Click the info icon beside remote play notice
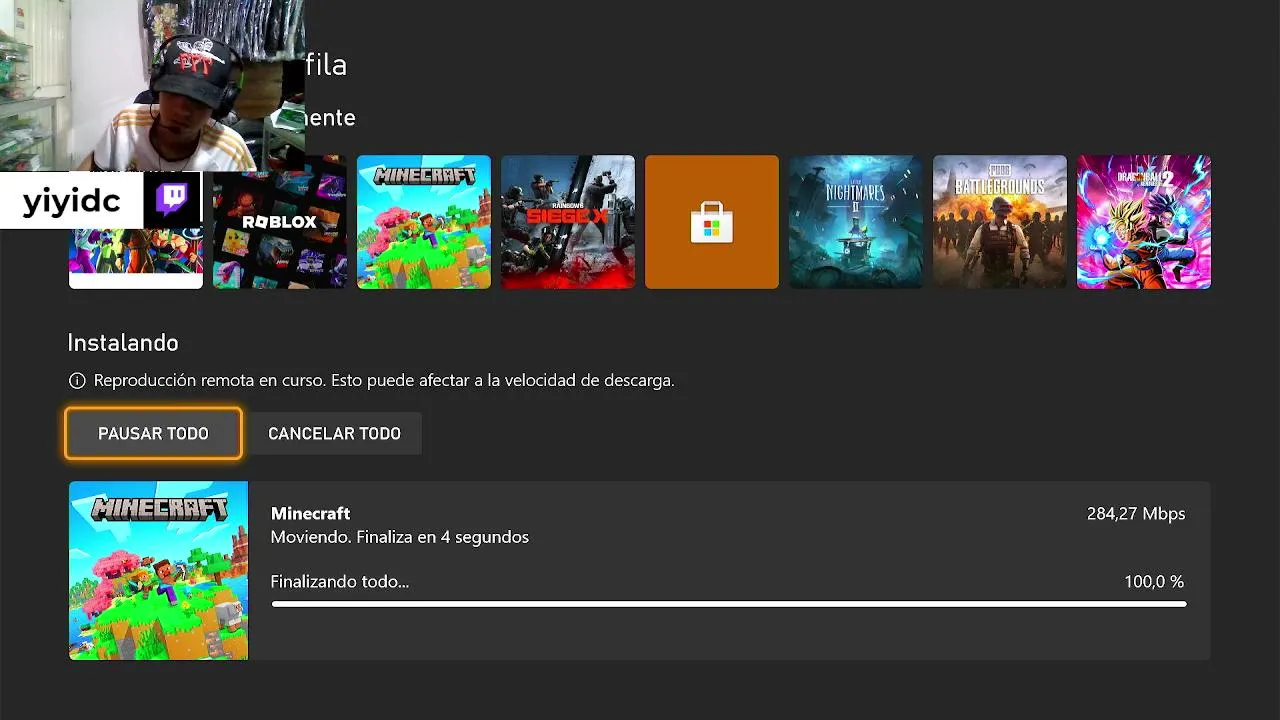1280x720 pixels. [x=77, y=381]
